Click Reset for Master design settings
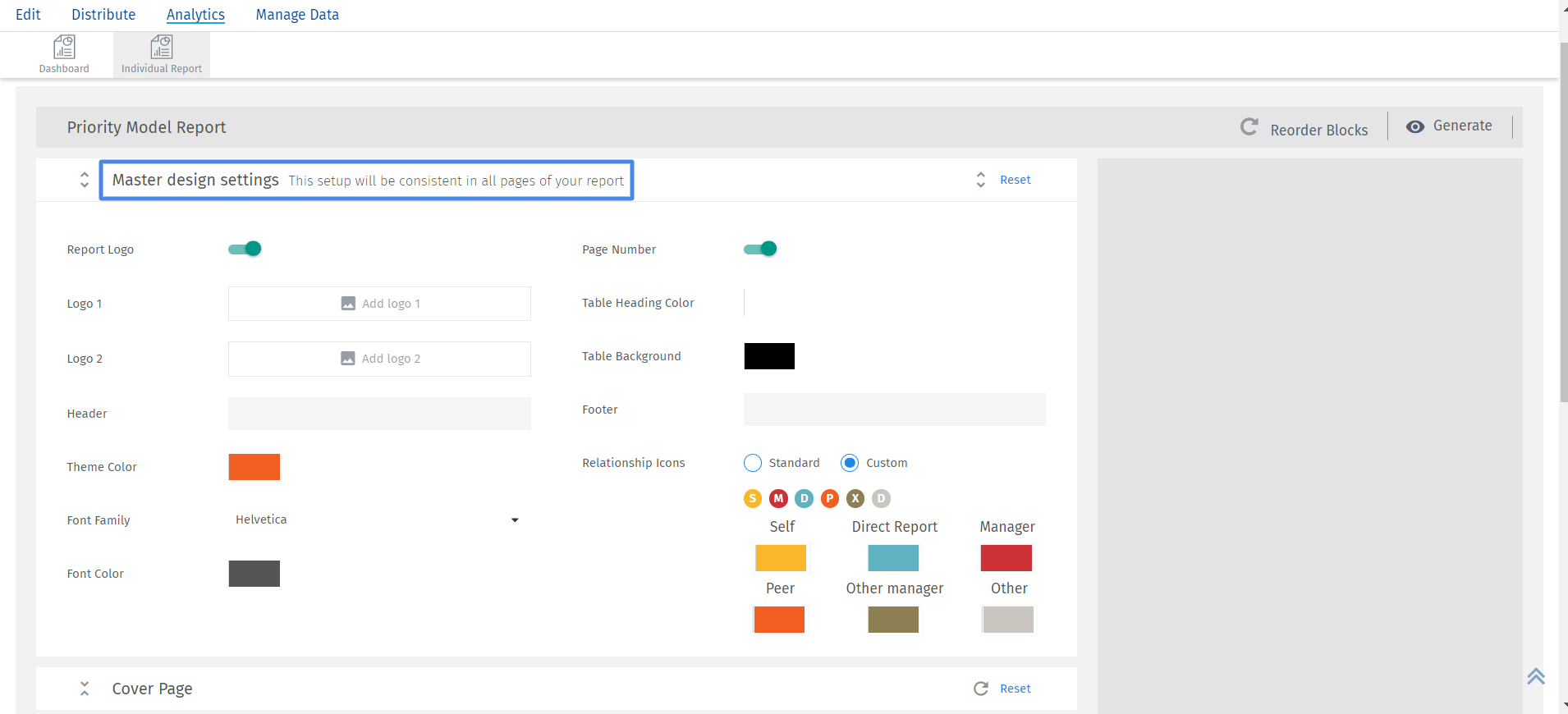Viewport: 1568px width, 714px height. (x=1015, y=180)
